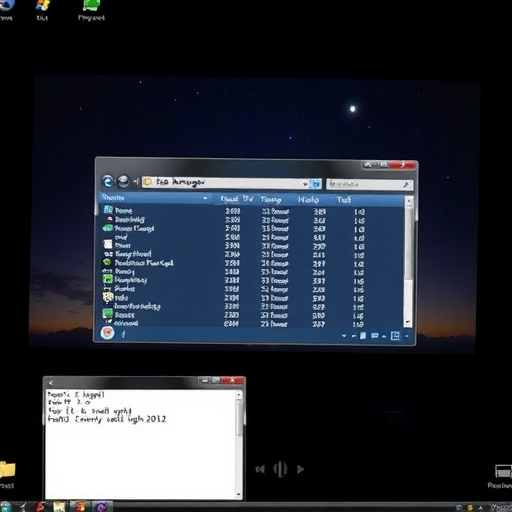Click the Play triangle media control
This screenshot has height=512, width=512.
pyautogui.click(x=300, y=469)
